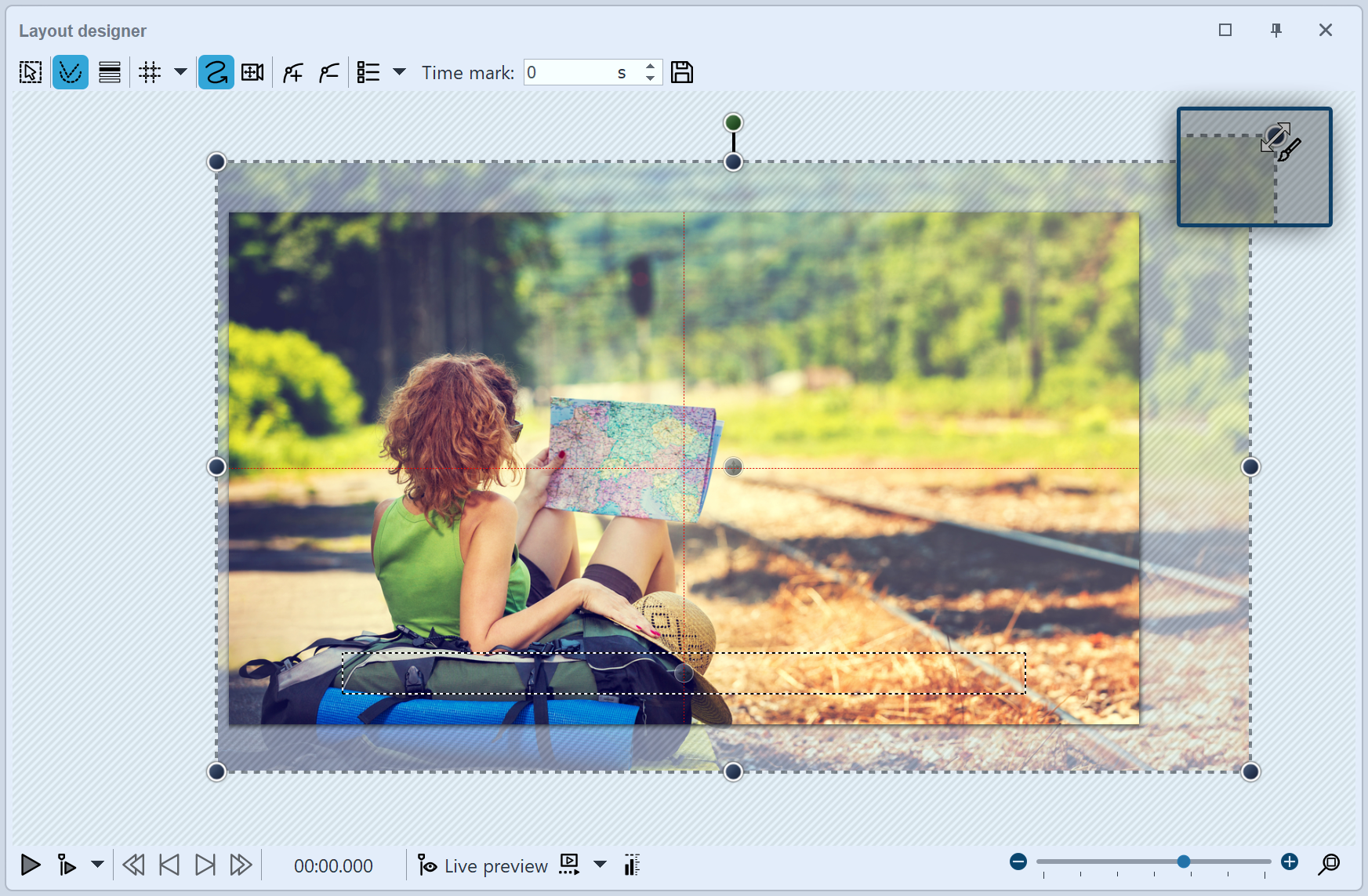Image resolution: width=1368 pixels, height=896 pixels.
Task: Select the object selection tool
Action: tap(30, 72)
